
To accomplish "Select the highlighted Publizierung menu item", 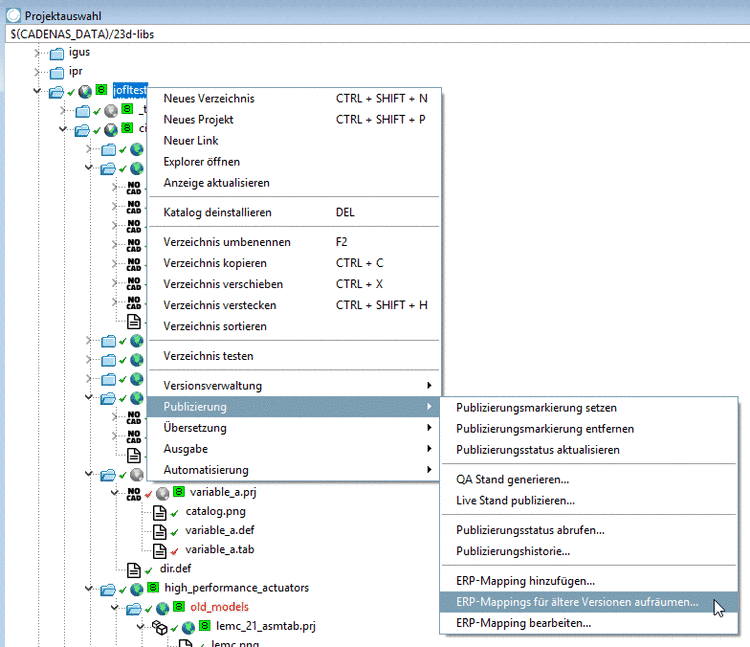I will point(294,406).
